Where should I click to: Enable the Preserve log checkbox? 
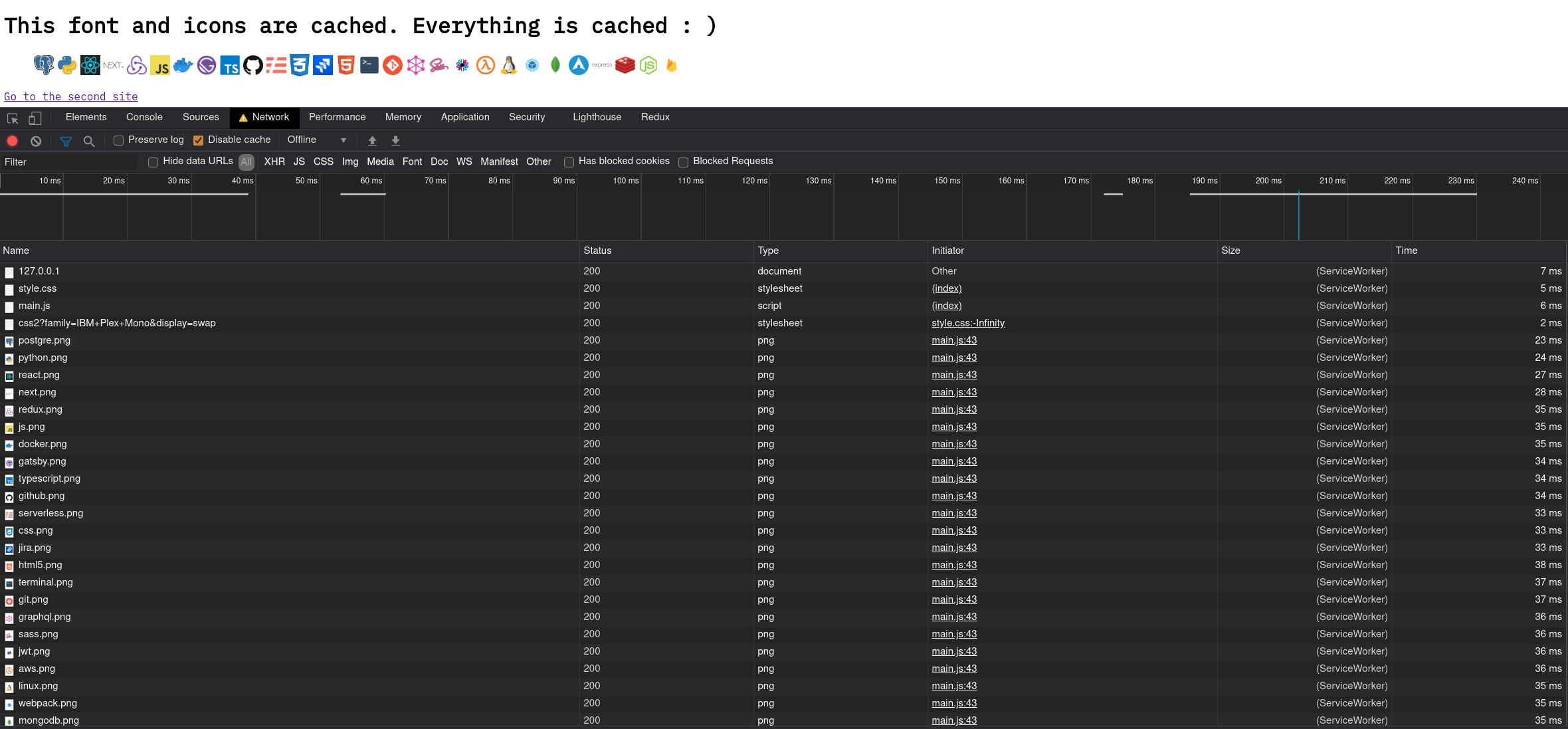click(x=119, y=140)
